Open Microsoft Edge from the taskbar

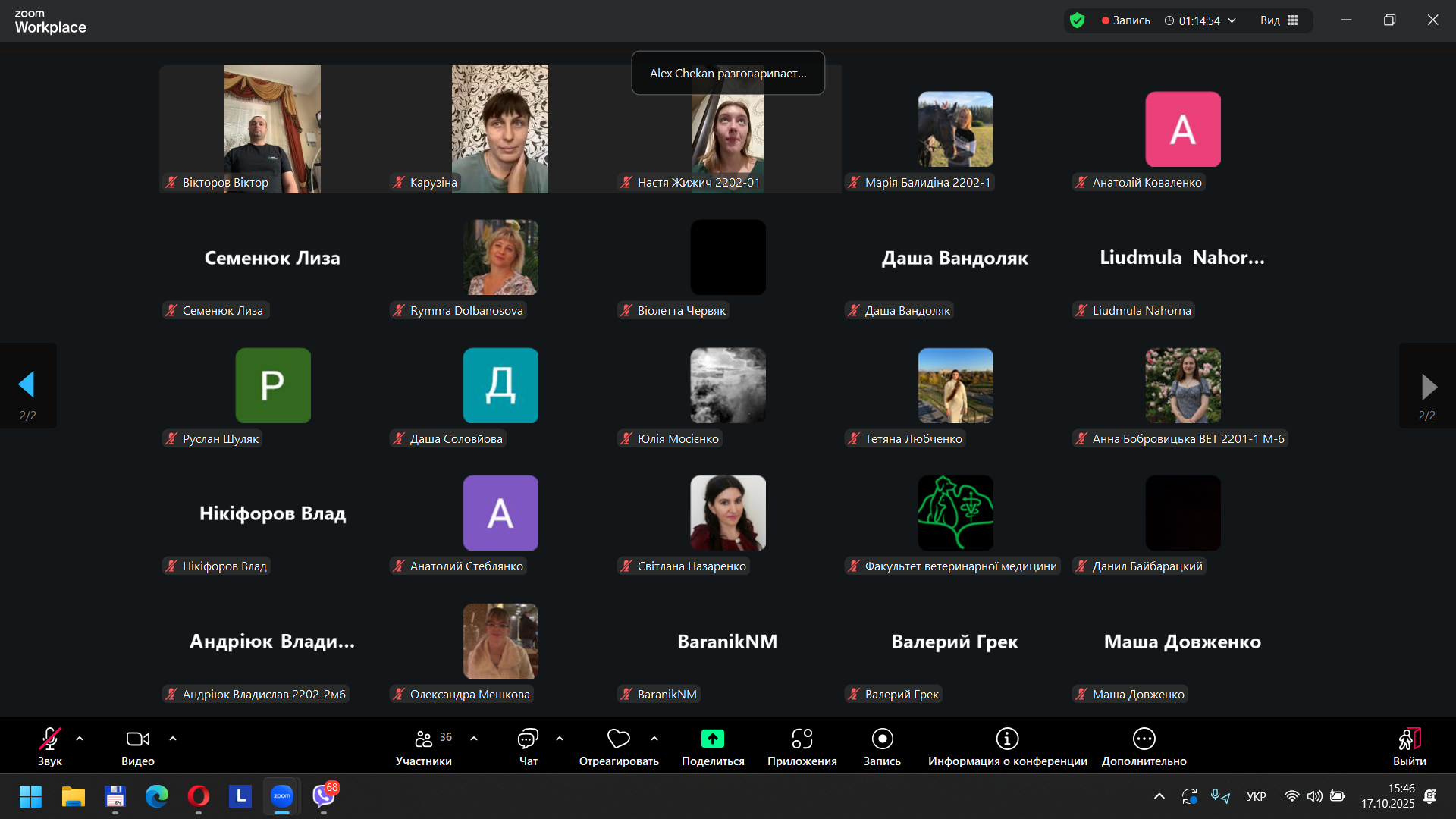[157, 796]
